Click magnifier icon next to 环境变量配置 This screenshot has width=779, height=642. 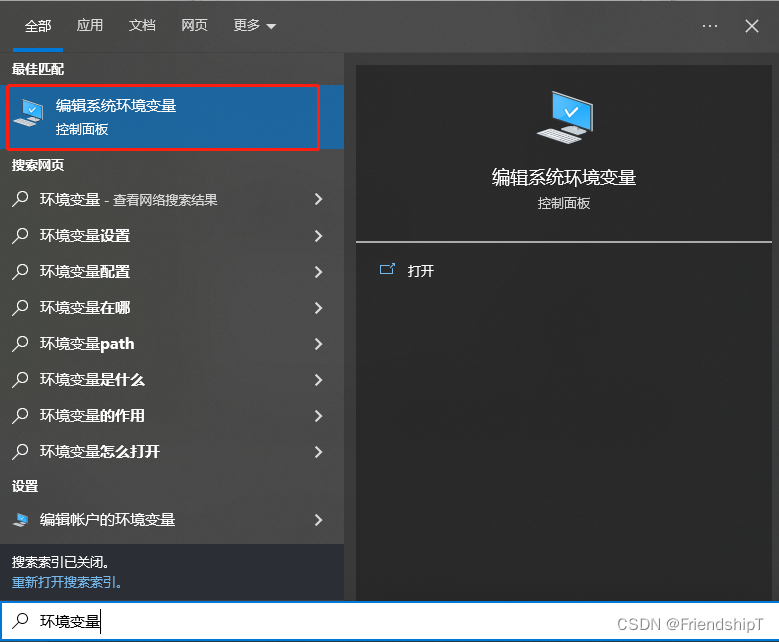[20, 271]
